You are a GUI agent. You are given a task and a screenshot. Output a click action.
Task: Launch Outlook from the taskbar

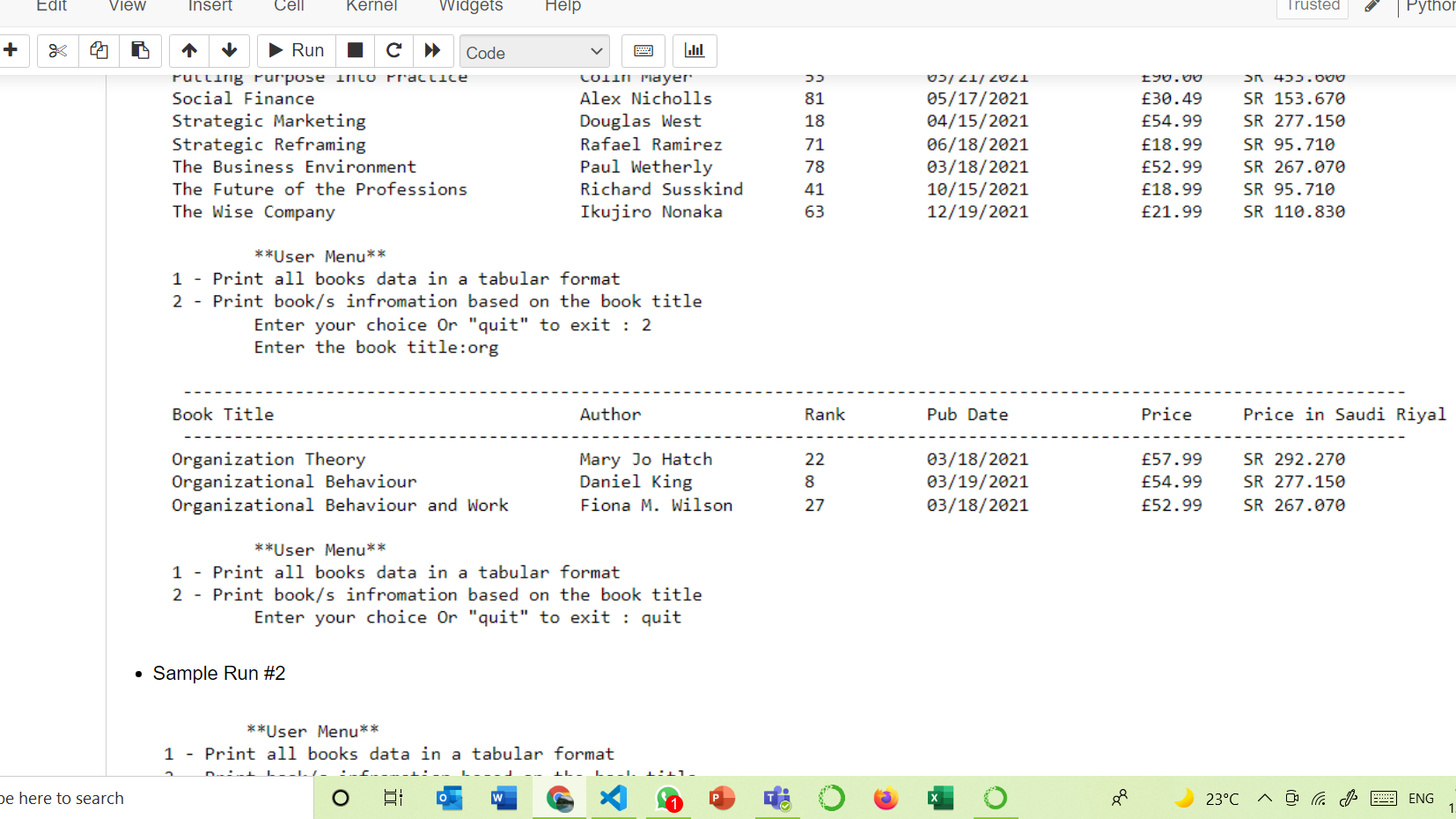449,798
